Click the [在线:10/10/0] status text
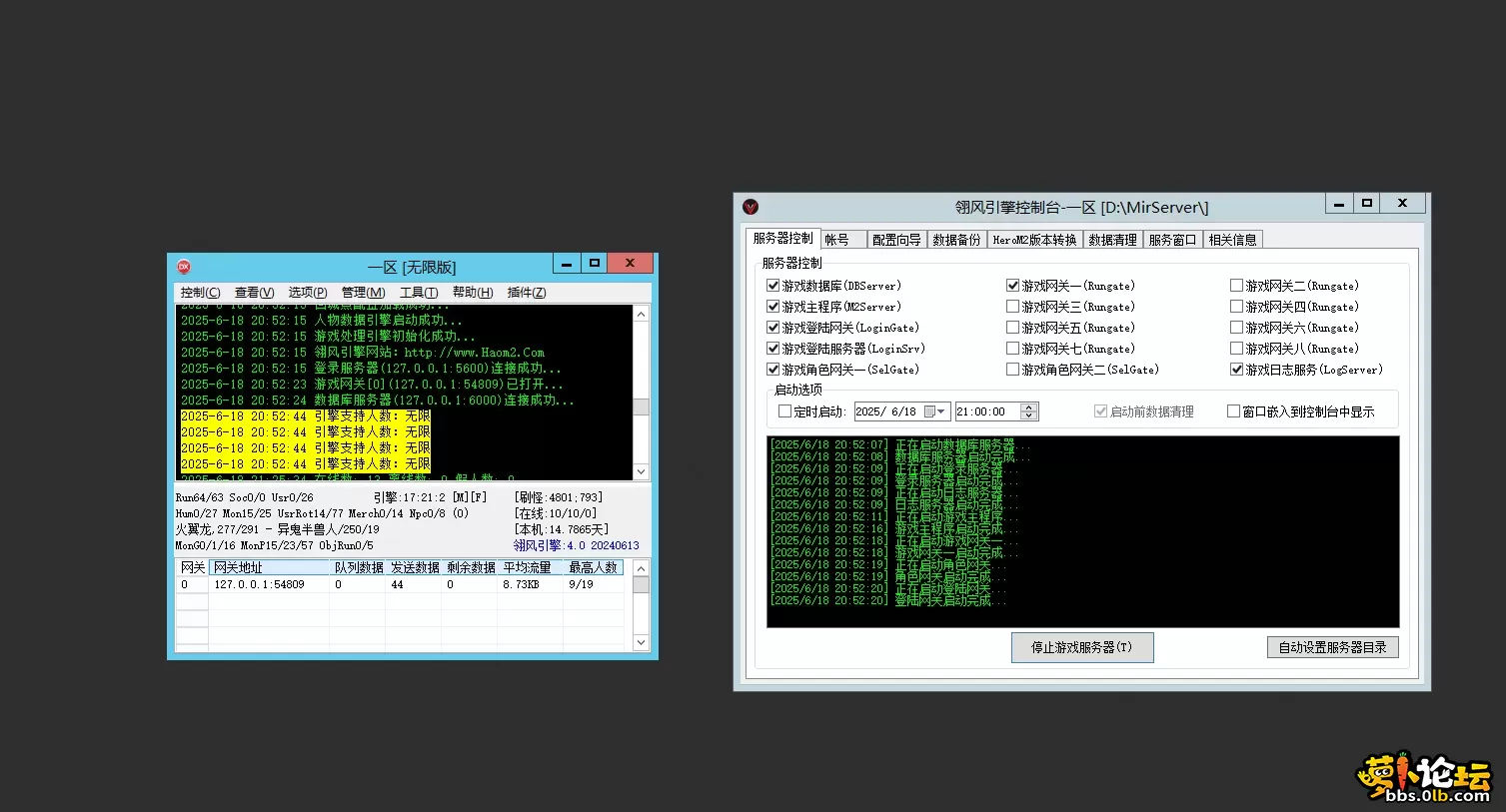The image size is (1506, 812). (x=556, y=513)
